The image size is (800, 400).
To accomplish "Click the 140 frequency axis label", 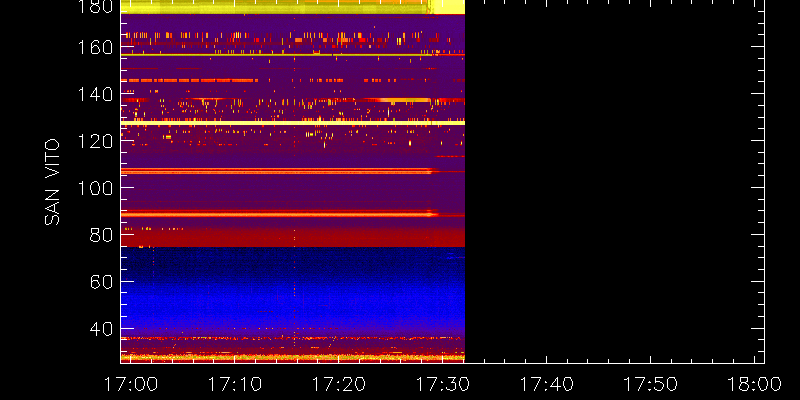I will [94, 94].
